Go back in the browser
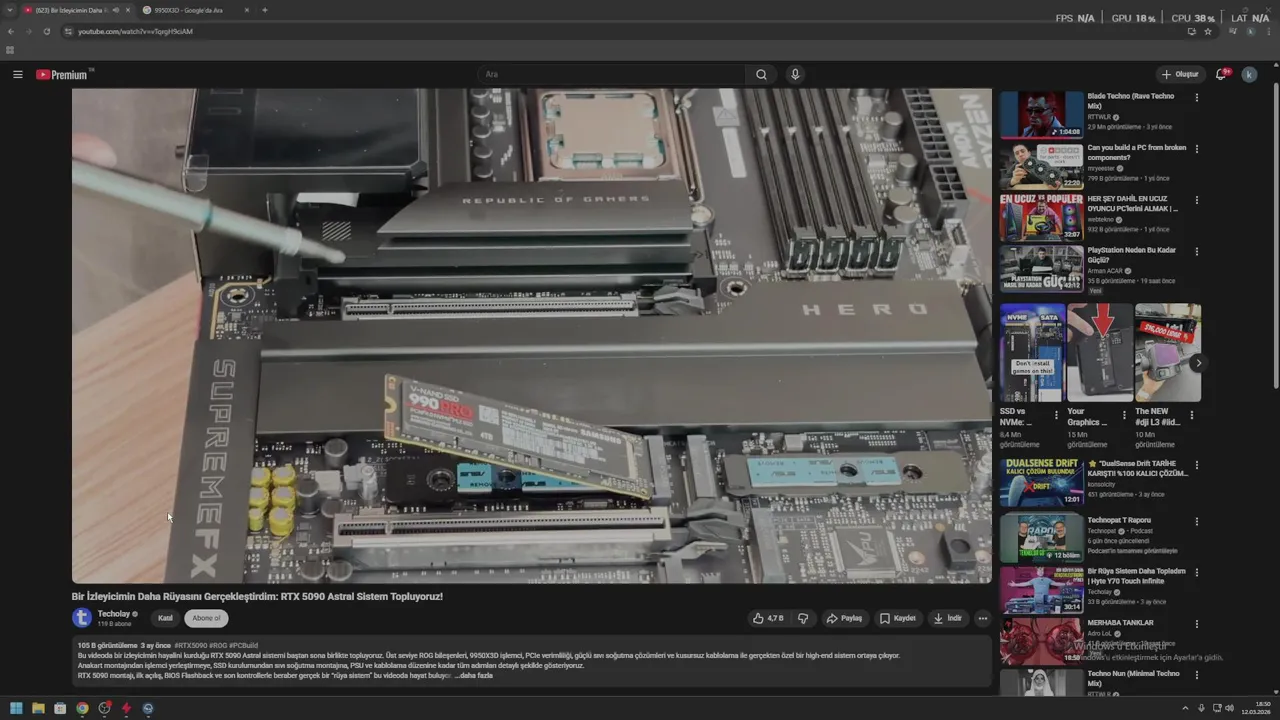 pos(11,31)
